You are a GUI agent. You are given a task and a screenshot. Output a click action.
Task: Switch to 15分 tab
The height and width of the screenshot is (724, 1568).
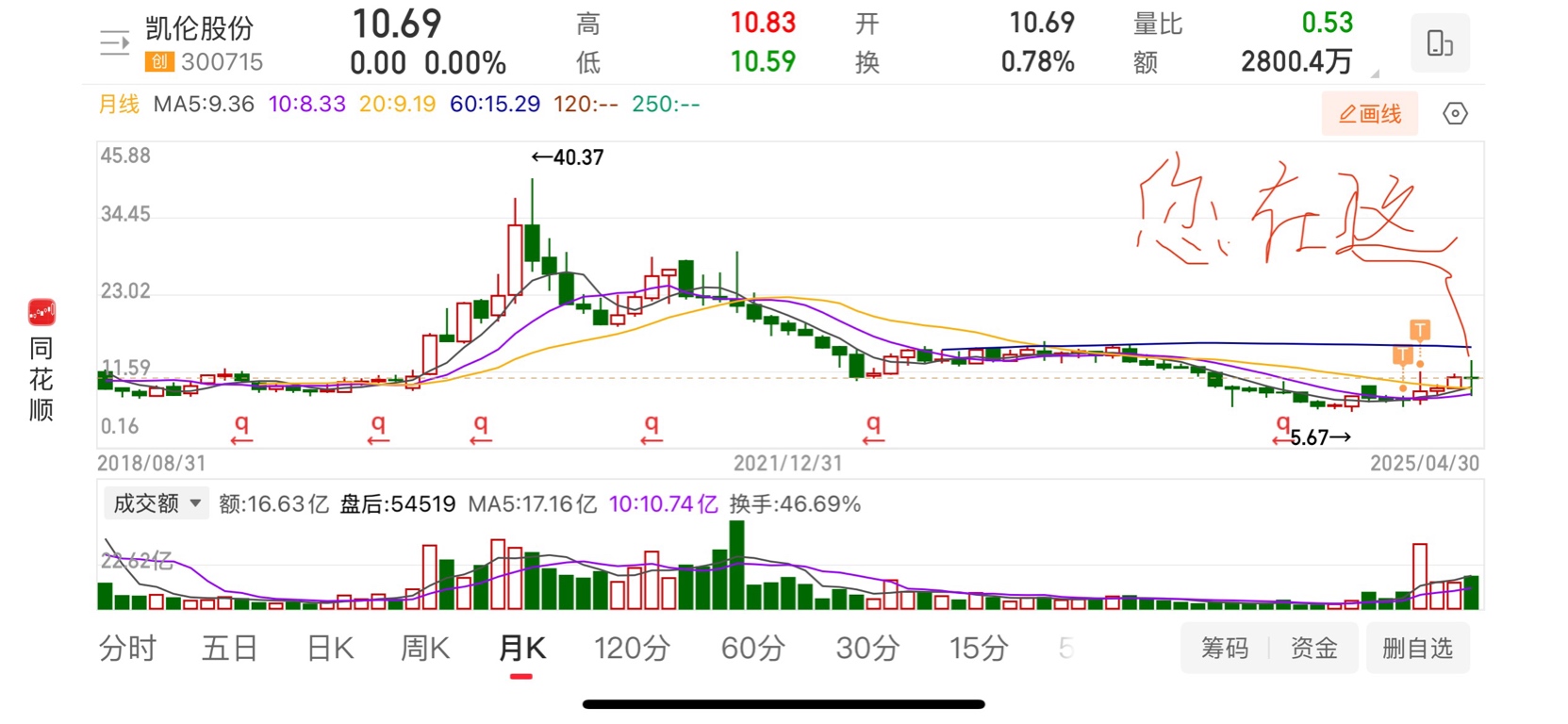979,649
